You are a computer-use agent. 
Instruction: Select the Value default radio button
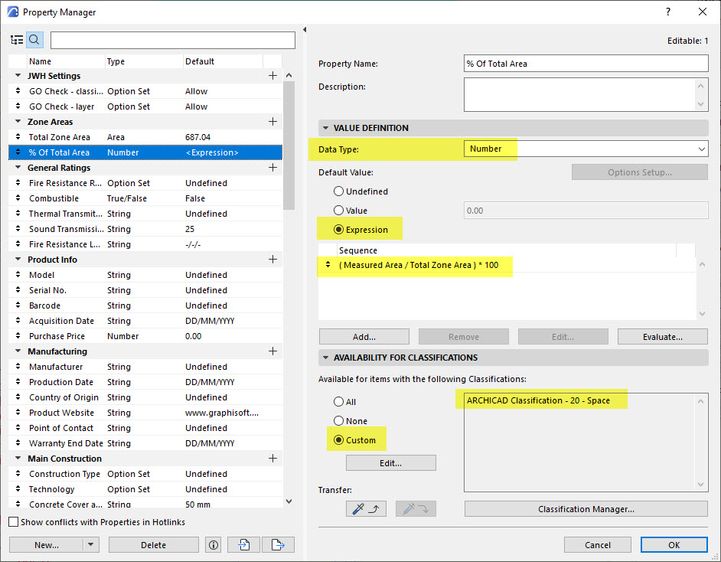pos(339,210)
